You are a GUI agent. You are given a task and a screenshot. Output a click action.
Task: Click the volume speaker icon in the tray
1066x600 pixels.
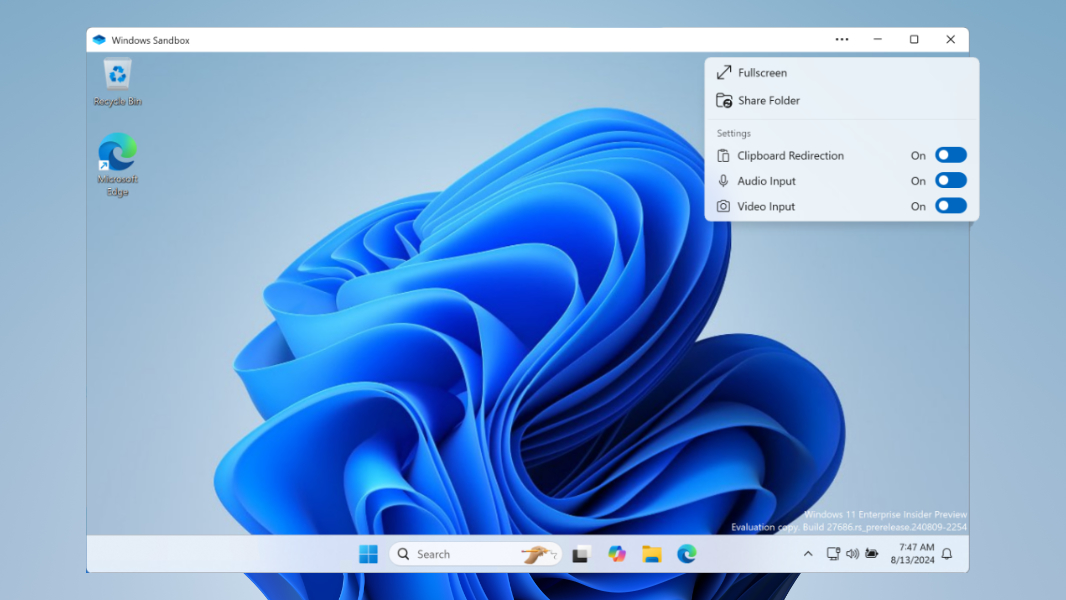point(852,554)
